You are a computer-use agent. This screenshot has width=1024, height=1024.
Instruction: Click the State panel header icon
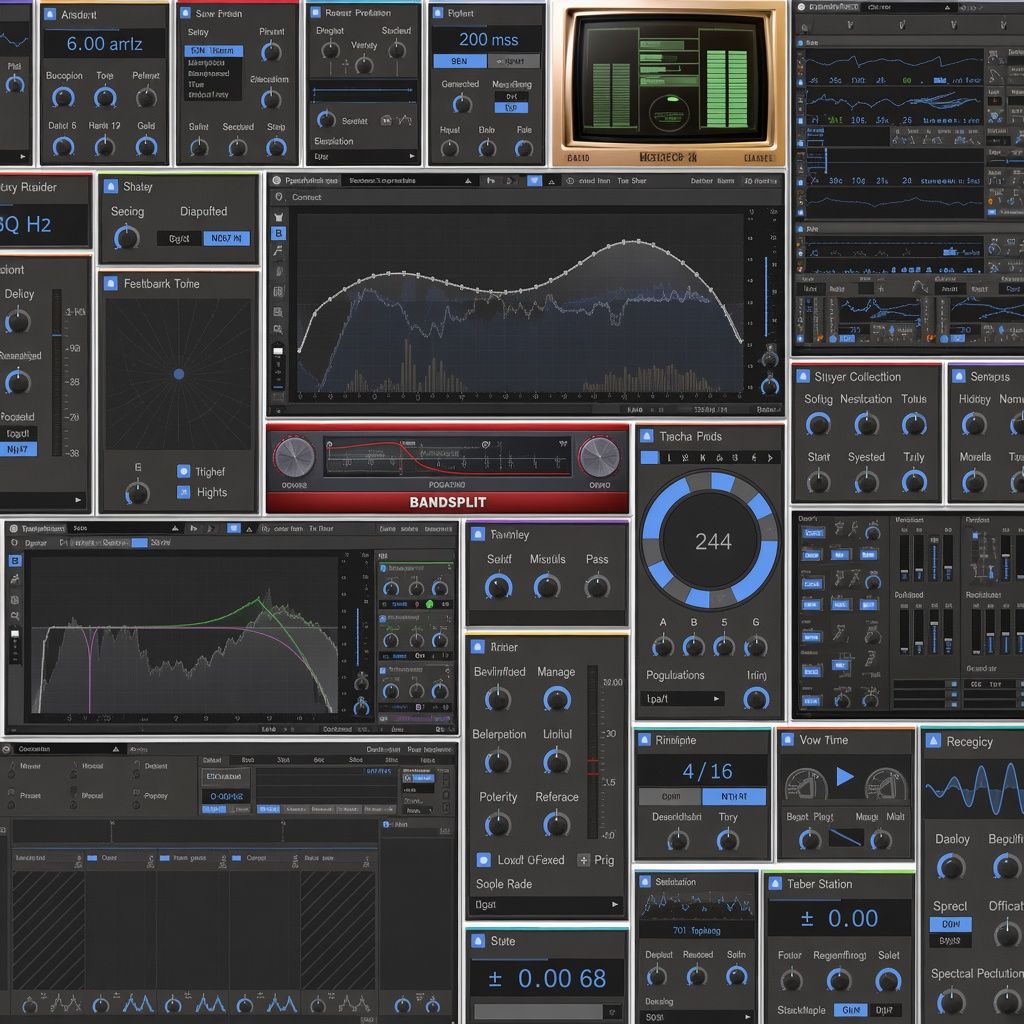pyautogui.click(x=478, y=940)
